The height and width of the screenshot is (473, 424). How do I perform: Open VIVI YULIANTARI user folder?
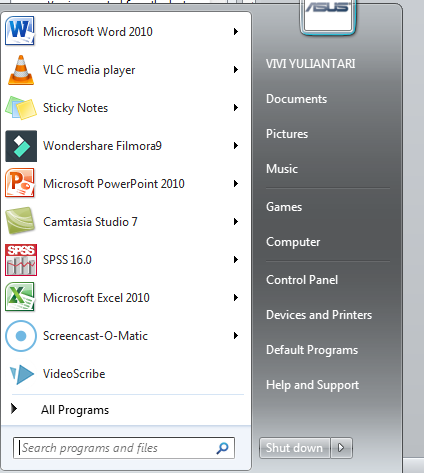[310, 63]
